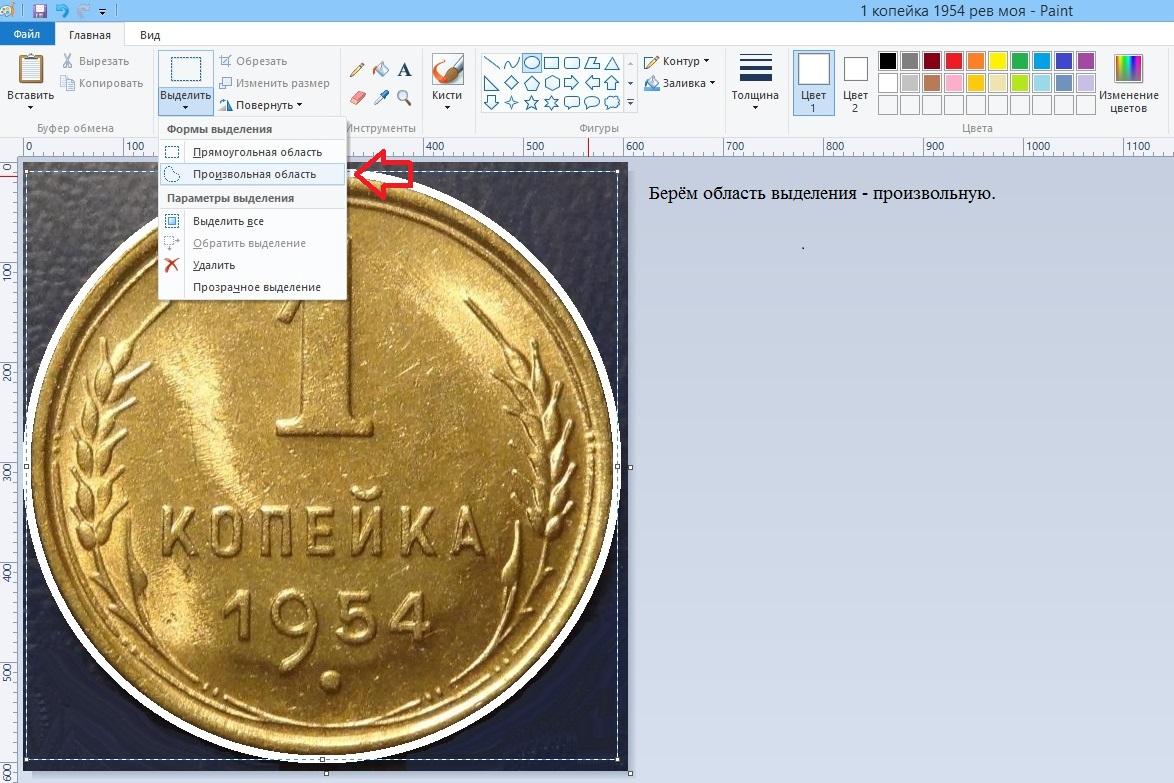Pick the yellow color swatch
Screen dimensions: 1174x783
[x=998, y=61]
